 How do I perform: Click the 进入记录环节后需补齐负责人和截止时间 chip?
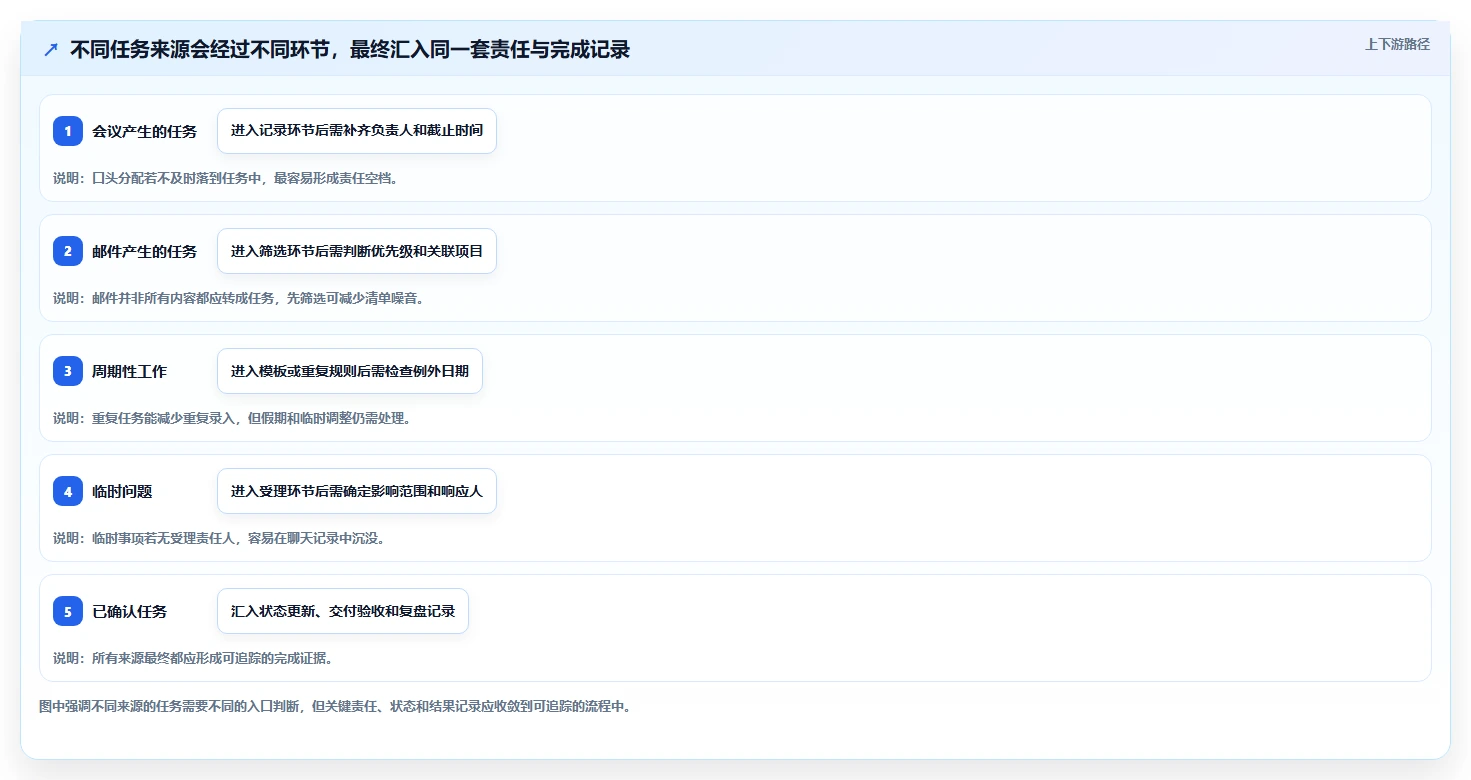point(357,131)
